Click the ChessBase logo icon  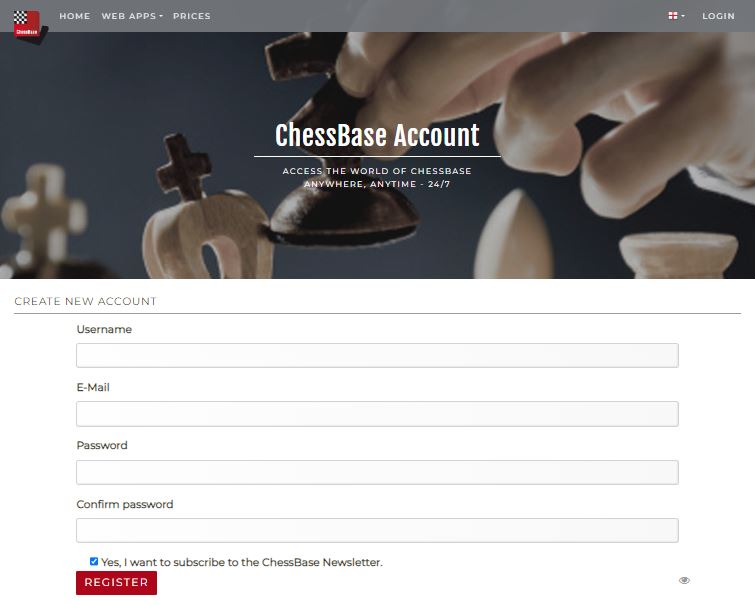pyautogui.click(x=30, y=26)
